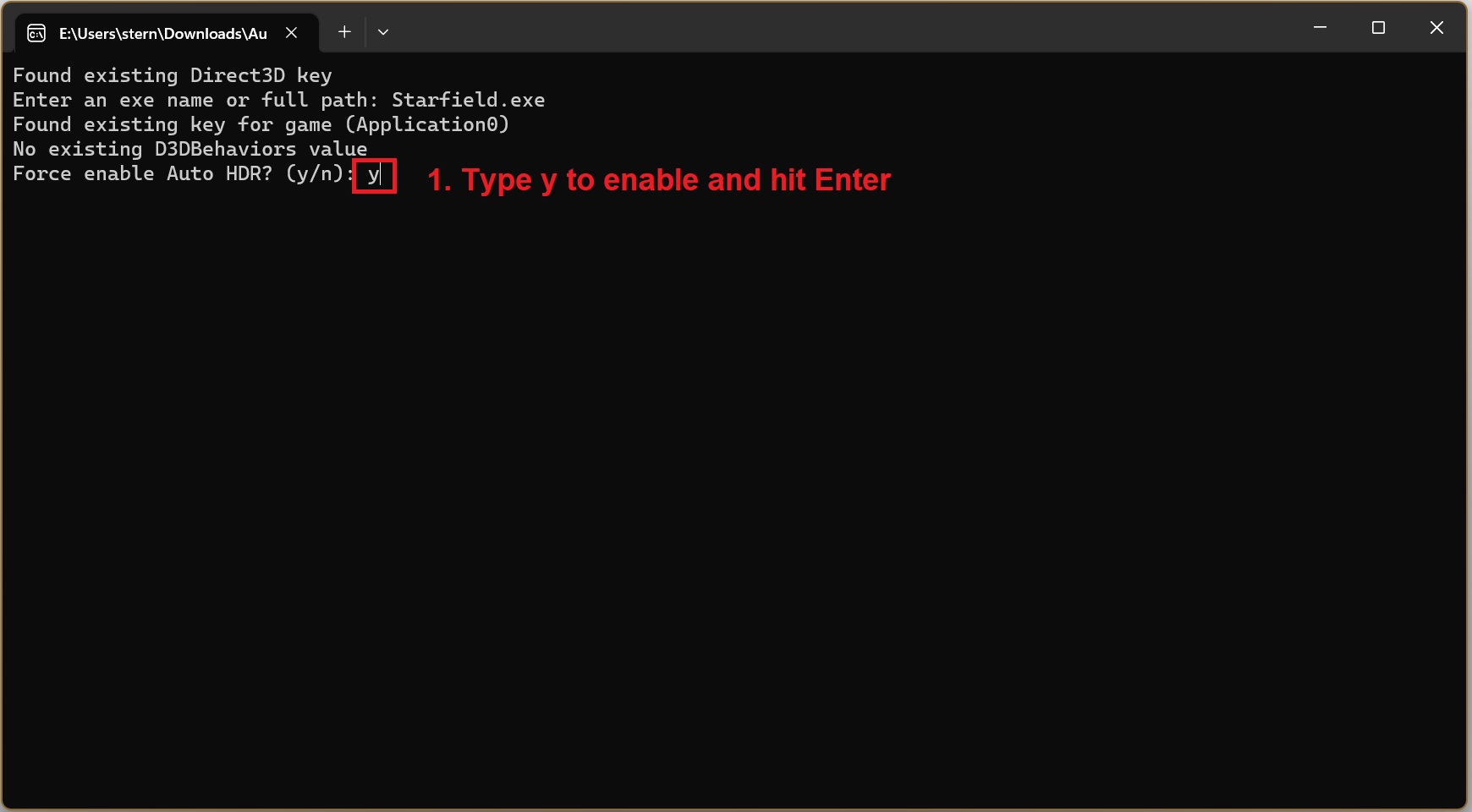Click the Starfield.exe text
This screenshot has height=812, width=1472.
(468, 100)
